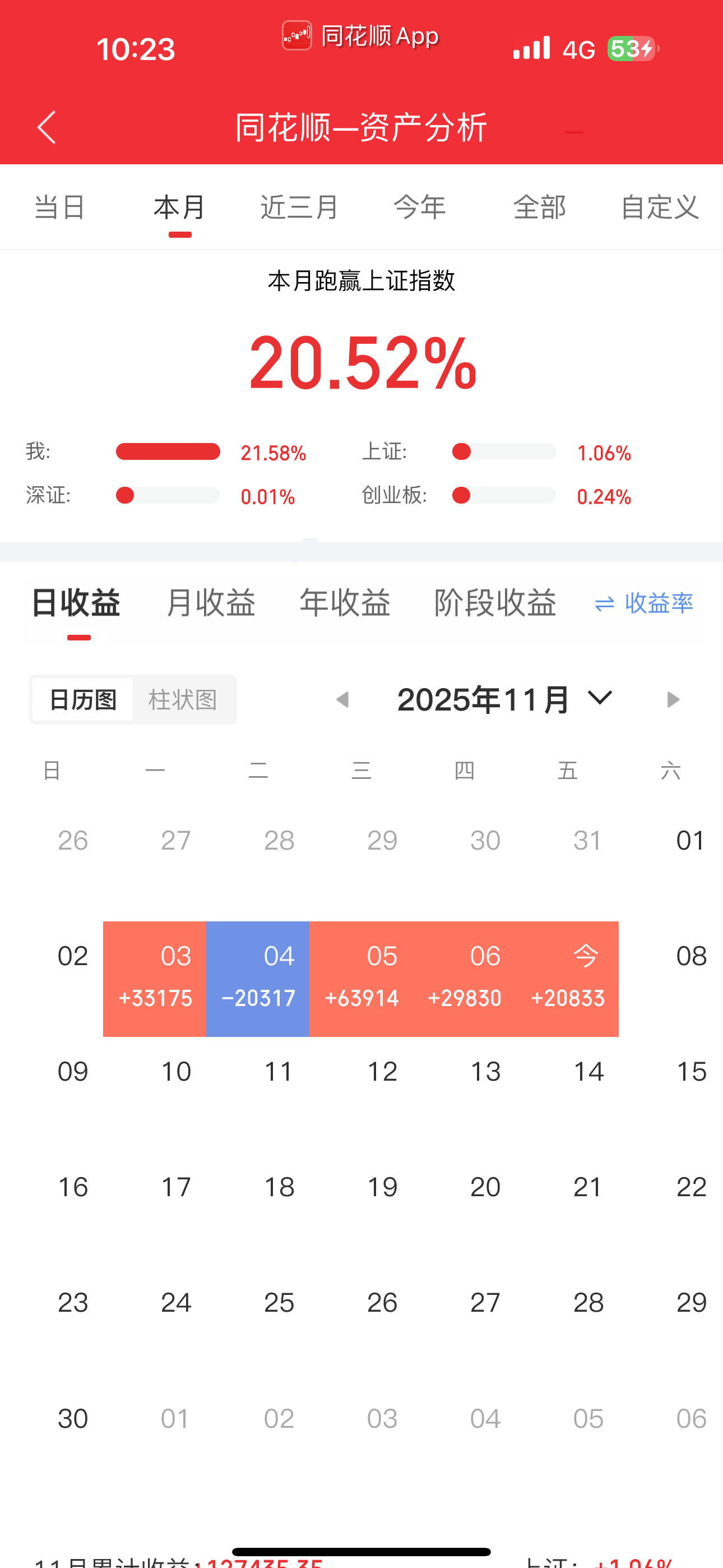This screenshot has height=1568, width=723.
Task: Tap the 20.52% outperformance figure
Action: 363,363
